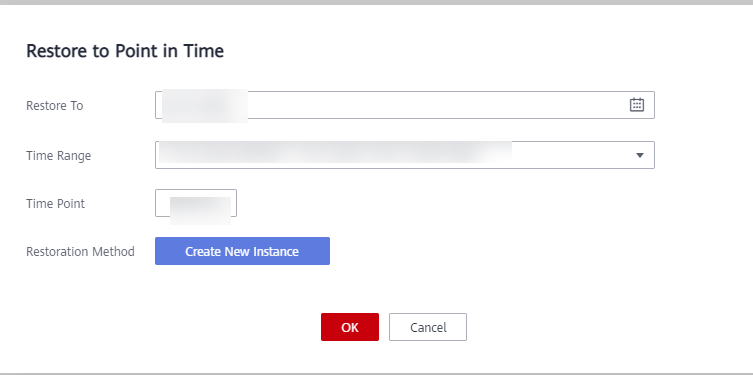Click the Restoration Method label
The width and height of the screenshot is (753, 375).
[80, 252]
